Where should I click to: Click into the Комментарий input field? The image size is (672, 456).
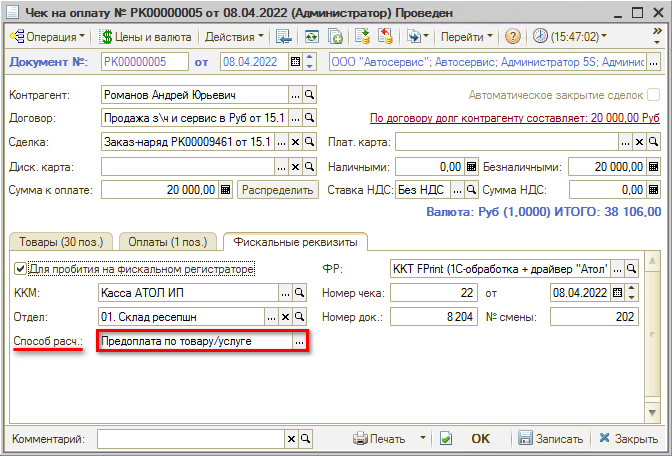coord(190,439)
